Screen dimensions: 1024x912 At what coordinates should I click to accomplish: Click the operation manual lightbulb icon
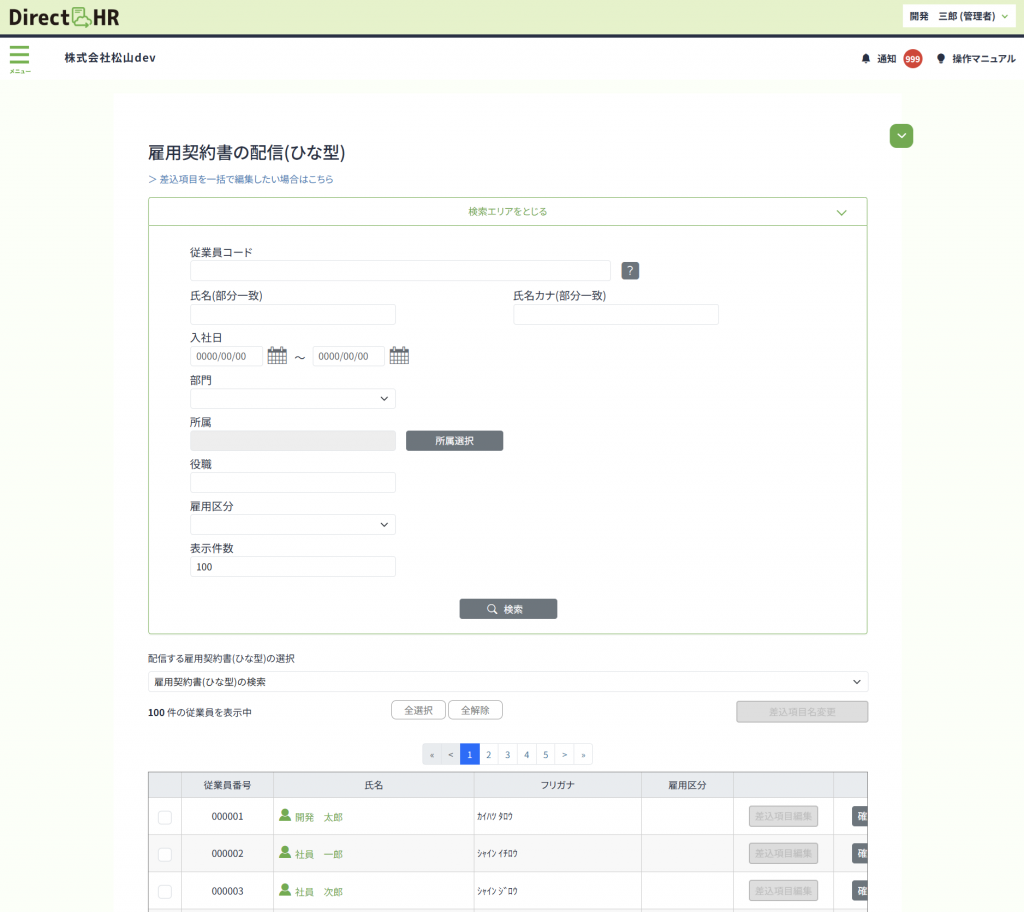[x=940, y=59]
